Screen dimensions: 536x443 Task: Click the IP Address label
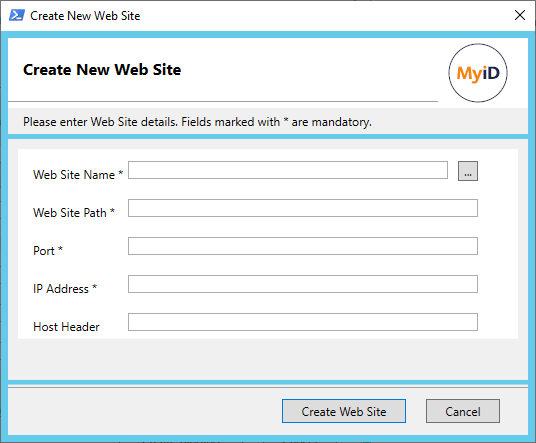click(65, 288)
